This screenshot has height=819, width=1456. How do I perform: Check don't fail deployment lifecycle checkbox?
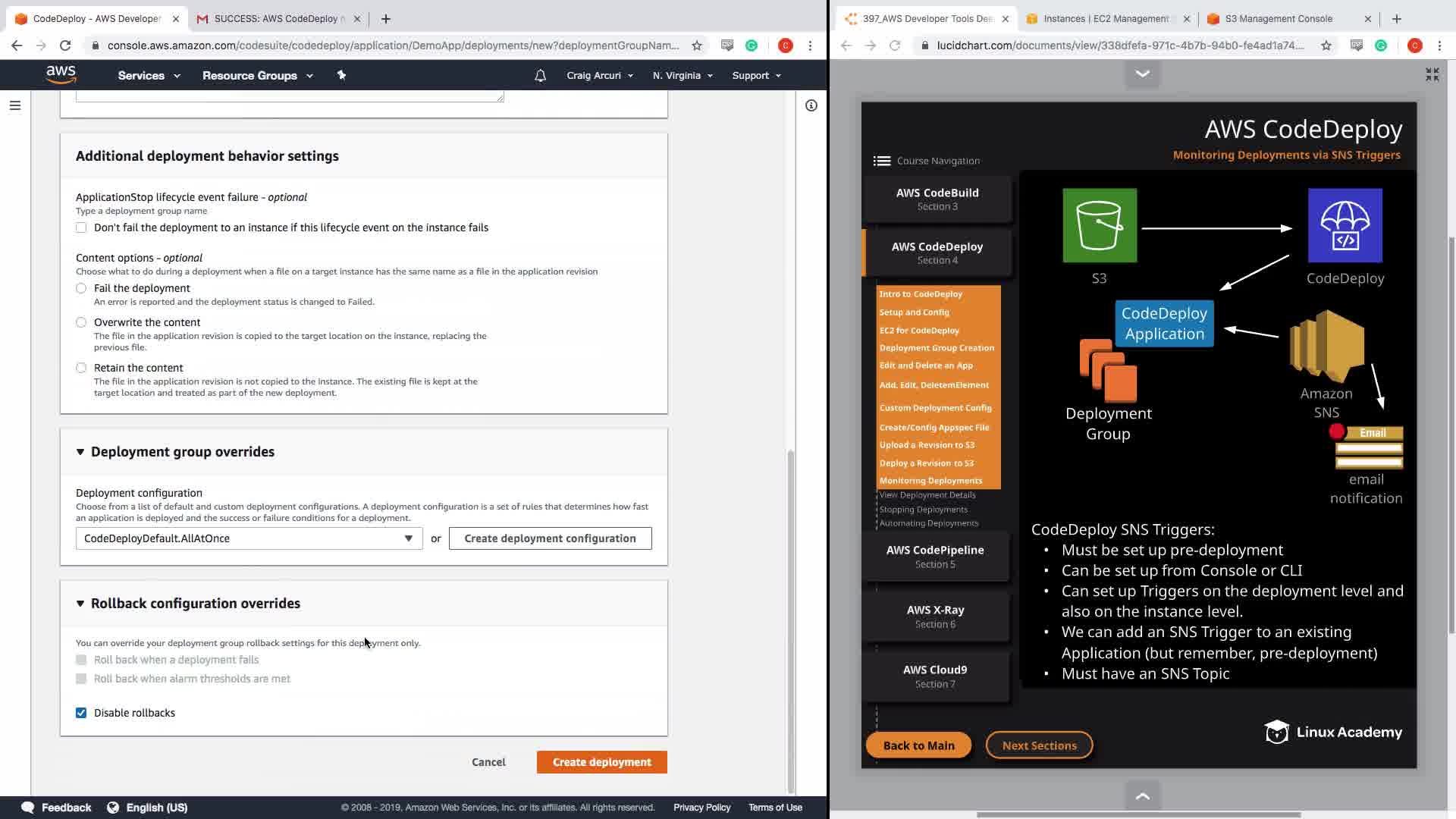pos(81,227)
